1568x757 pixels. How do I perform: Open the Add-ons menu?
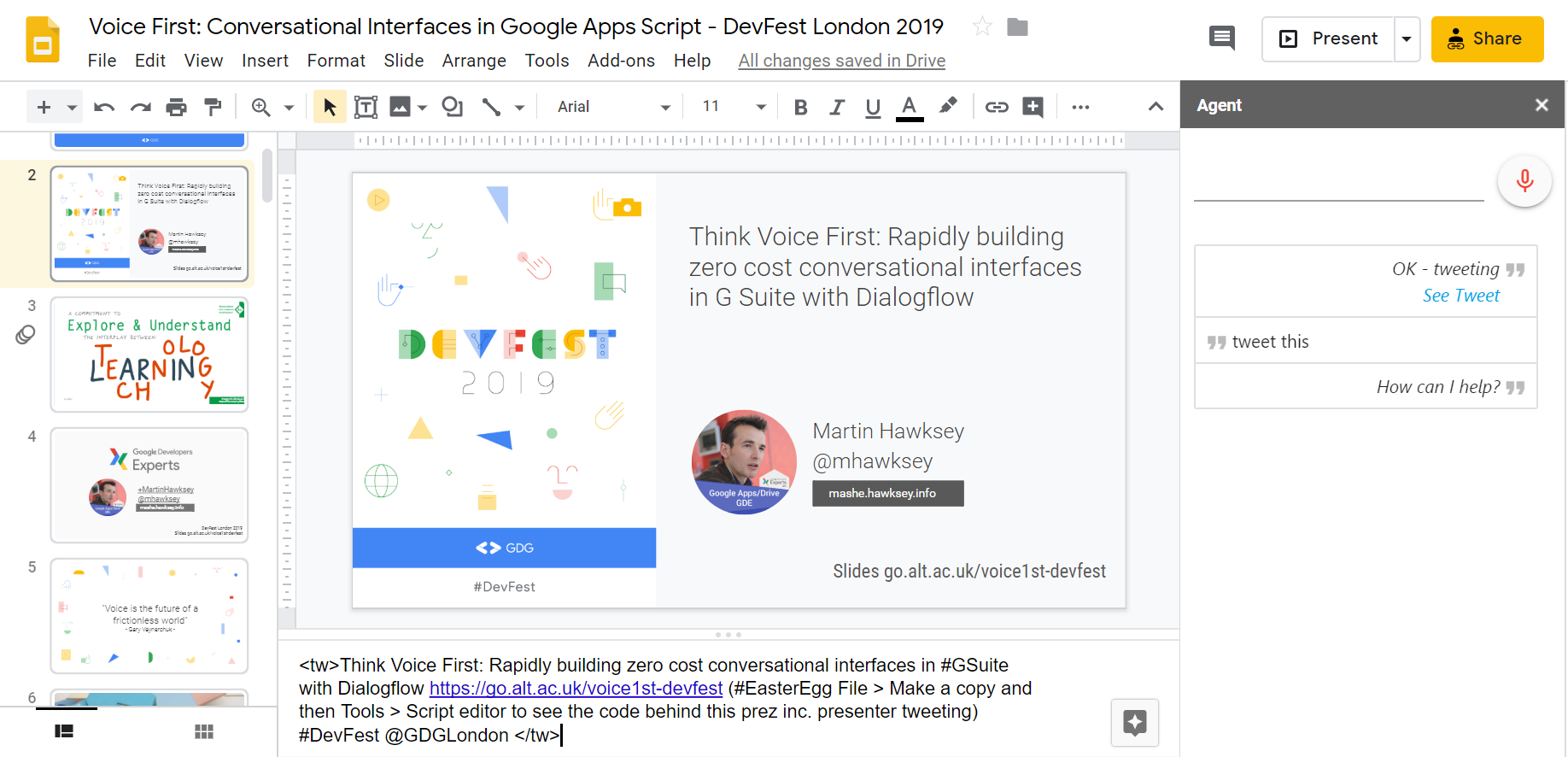point(621,61)
